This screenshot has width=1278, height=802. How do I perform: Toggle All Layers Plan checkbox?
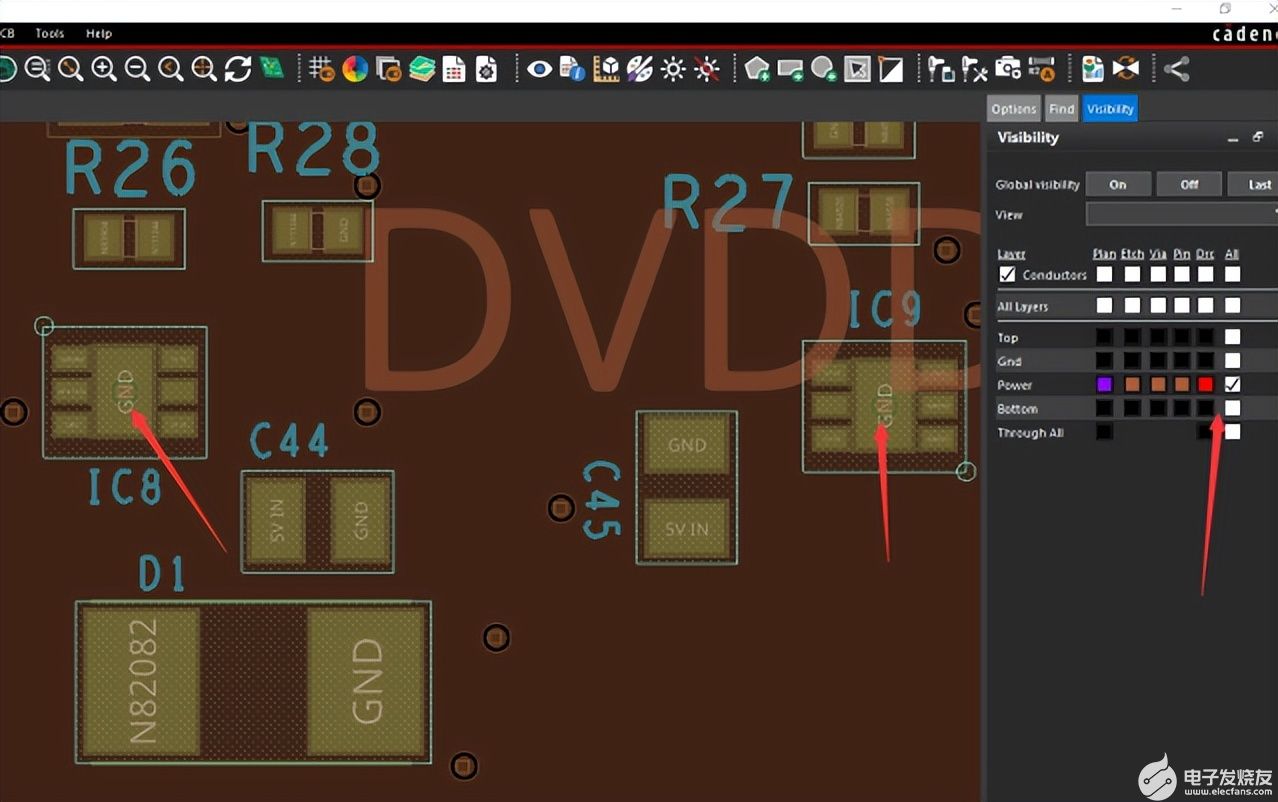click(x=1104, y=305)
